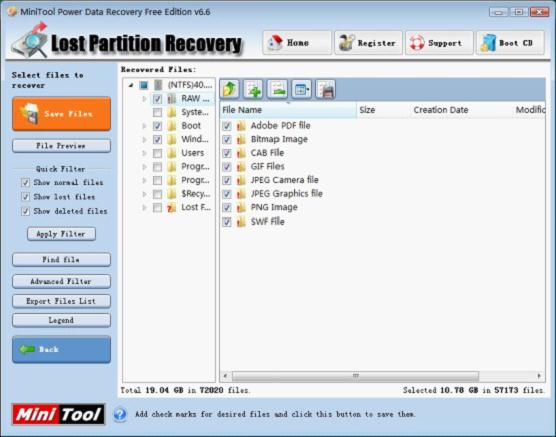Uncheck the Adobe PDF file checkbox
Viewport: 556px width, 437px height.
[227, 126]
